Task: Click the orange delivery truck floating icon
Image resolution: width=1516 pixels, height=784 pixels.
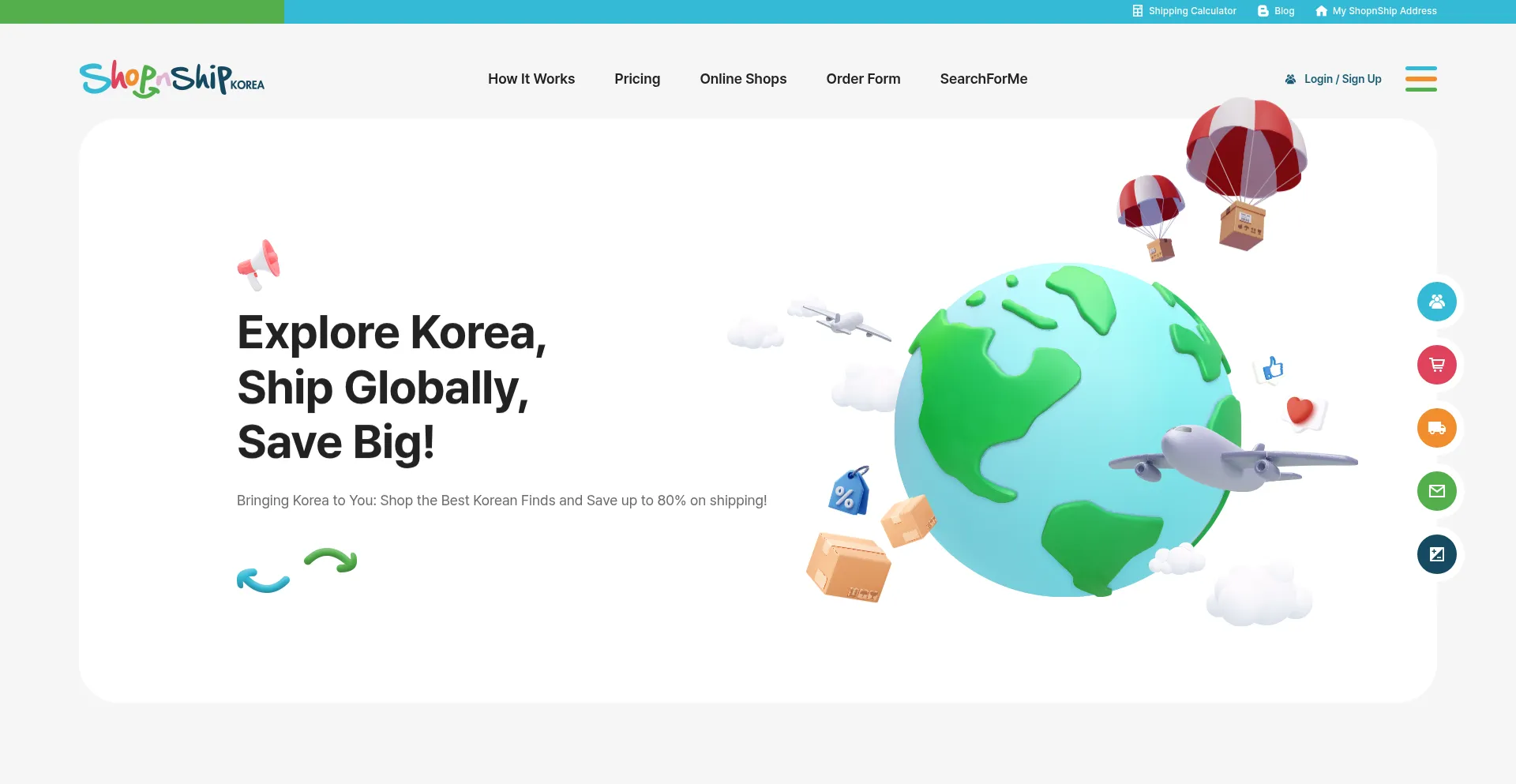Action: [x=1436, y=428]
